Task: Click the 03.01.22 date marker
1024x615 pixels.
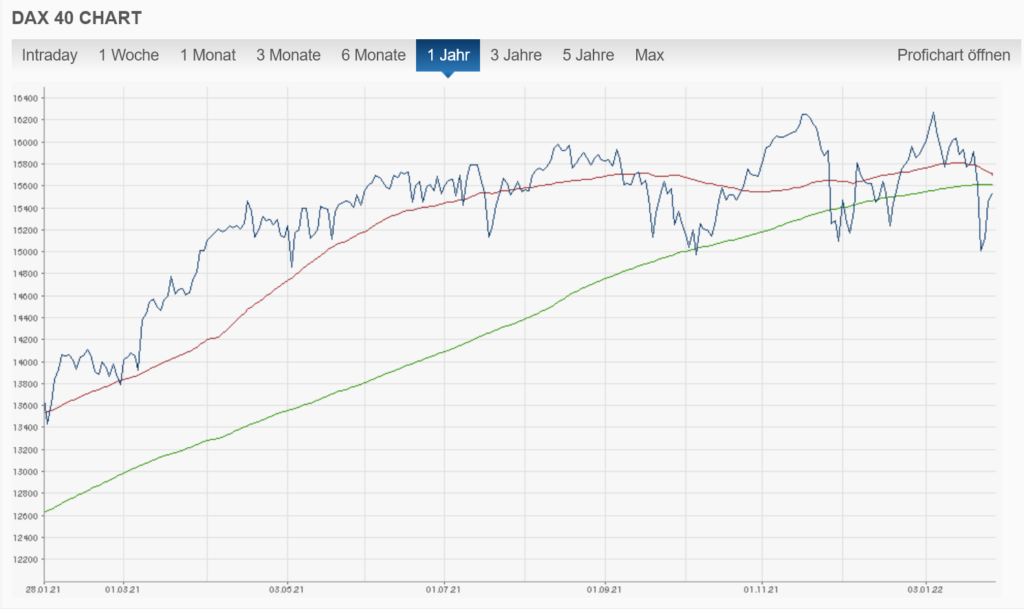Action: pyautogui.click(x=925, y=589)
